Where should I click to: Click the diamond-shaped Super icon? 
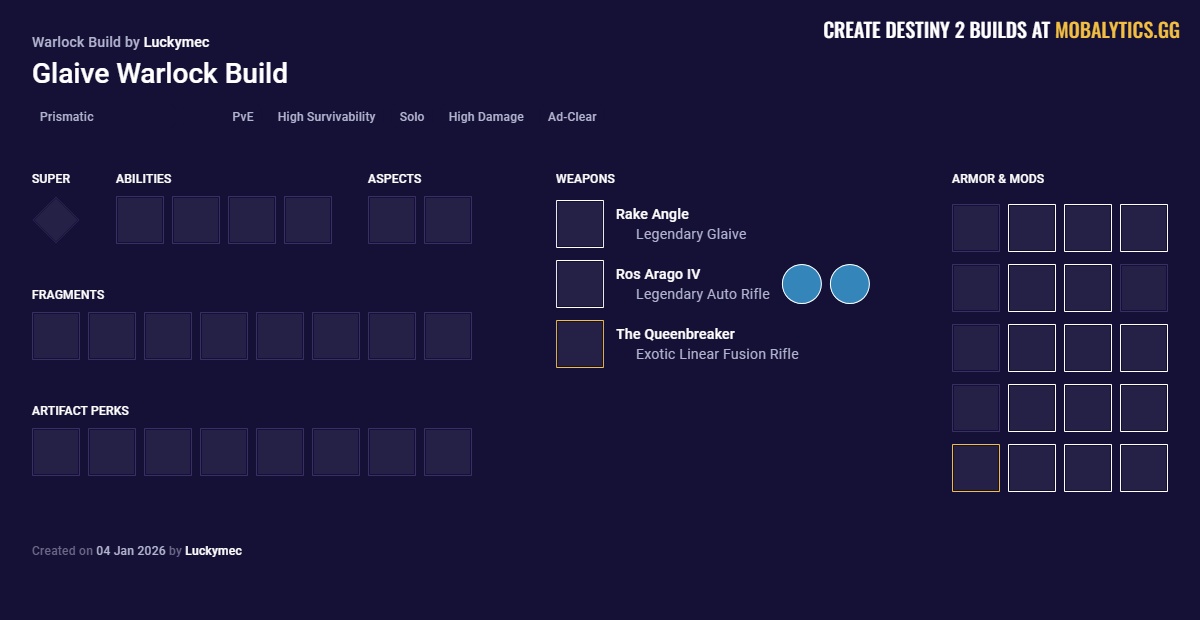[56, 220]
